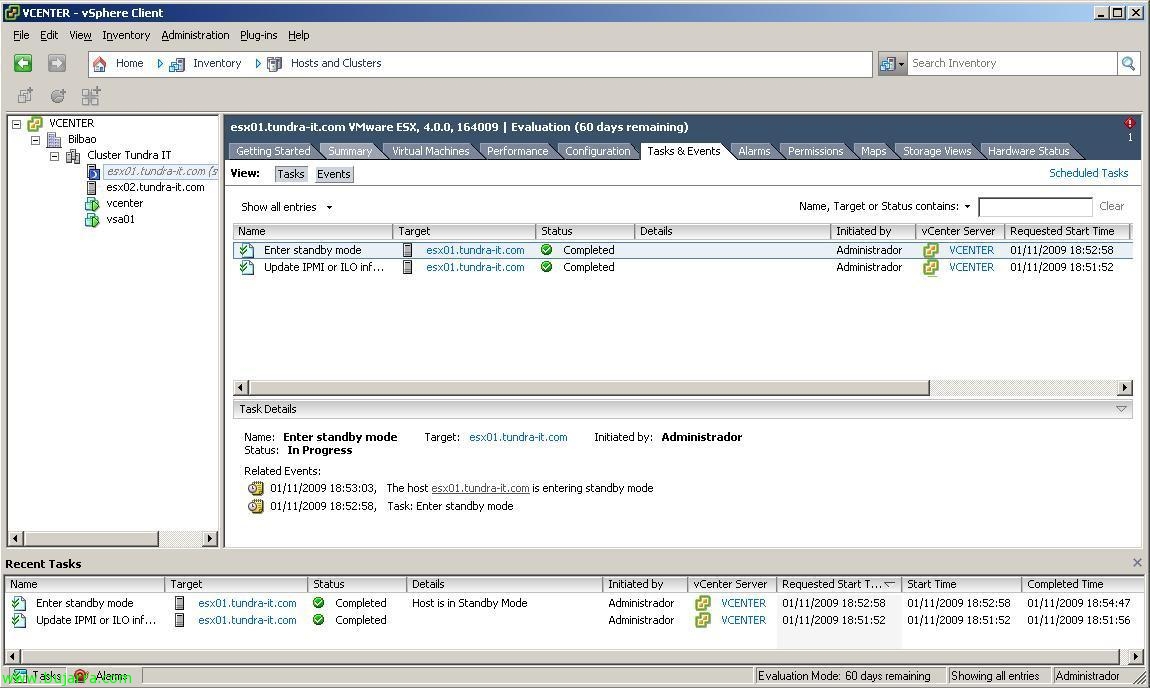Screen dimensions: 1150x688
Task: Open the Plug-ins menu
Action: click(259, 35)
